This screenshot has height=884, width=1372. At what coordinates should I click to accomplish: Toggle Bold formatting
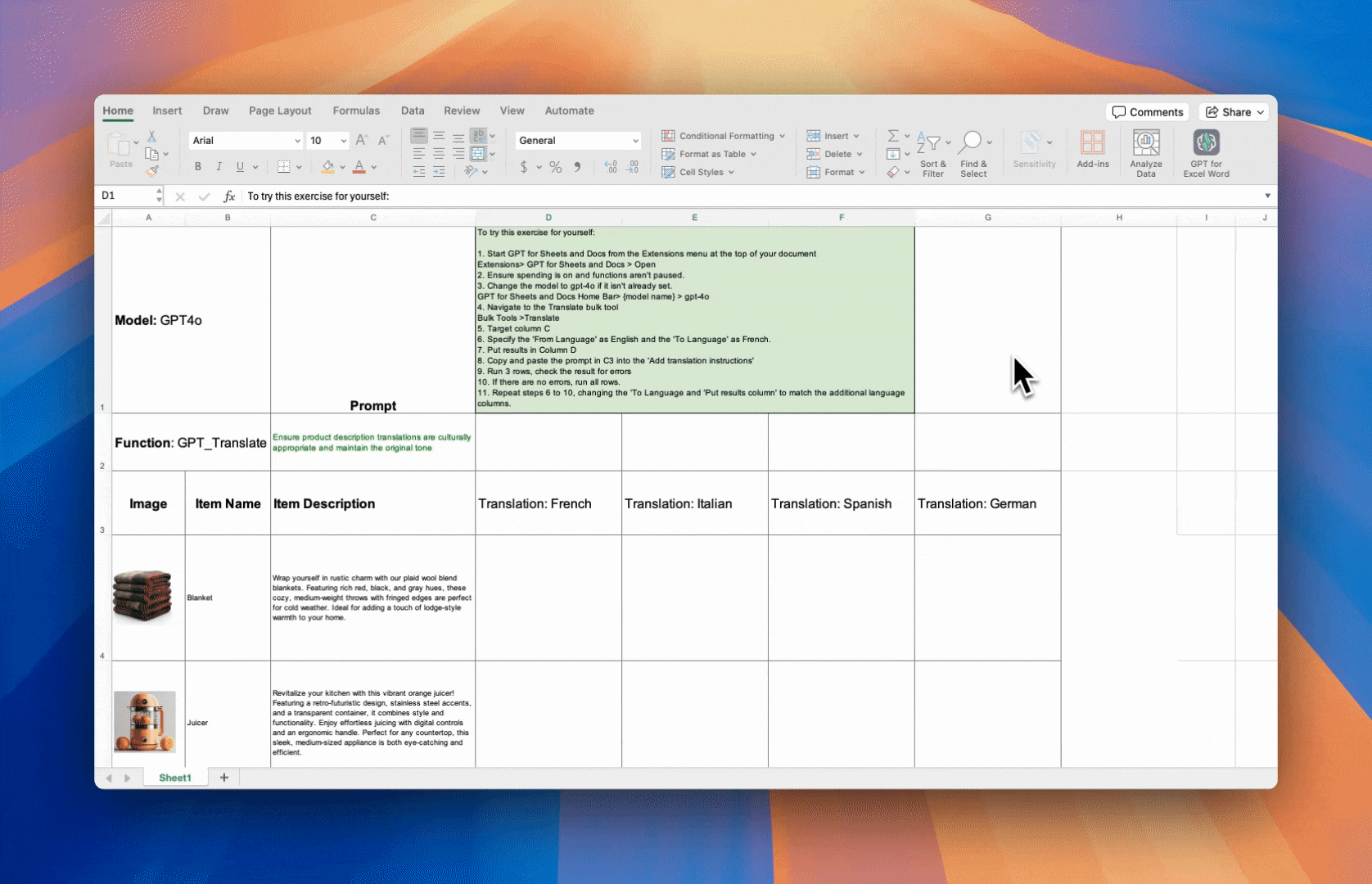(197, 167)
